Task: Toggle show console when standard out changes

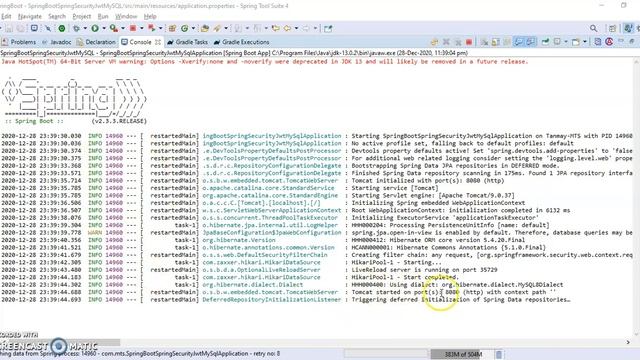Action: pos(519,42)
